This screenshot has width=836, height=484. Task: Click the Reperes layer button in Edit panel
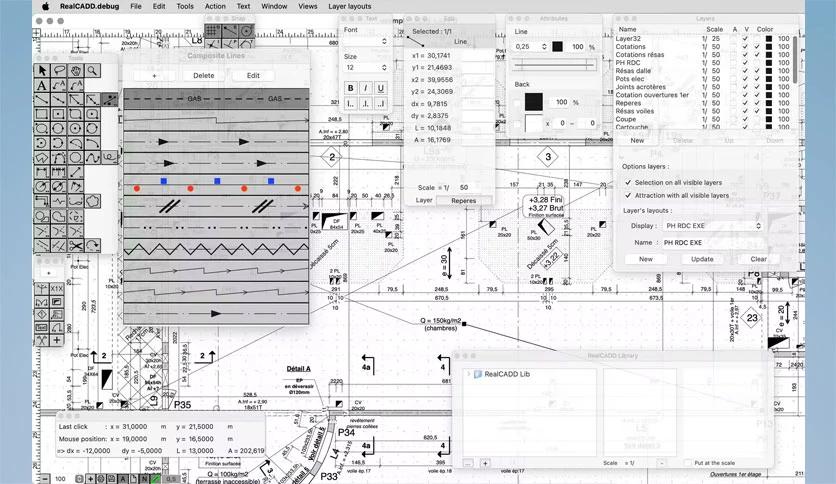coord(463,201)
